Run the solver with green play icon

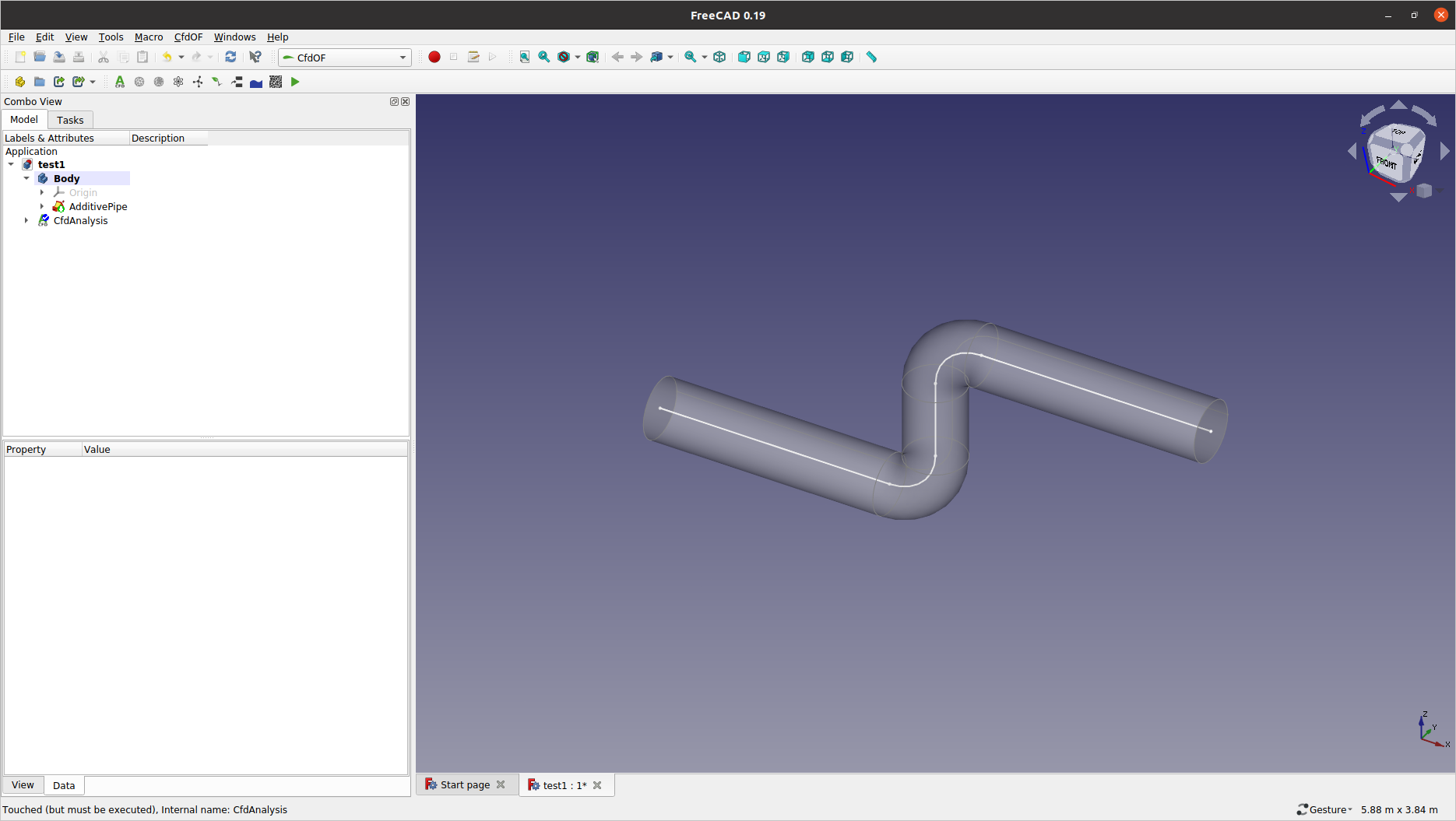295,82
